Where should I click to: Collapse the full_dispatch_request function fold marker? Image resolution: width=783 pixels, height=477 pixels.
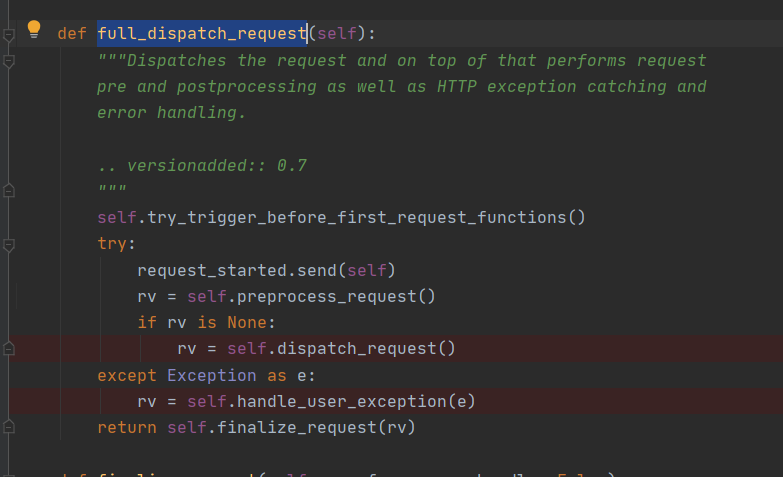pos(9,34)
